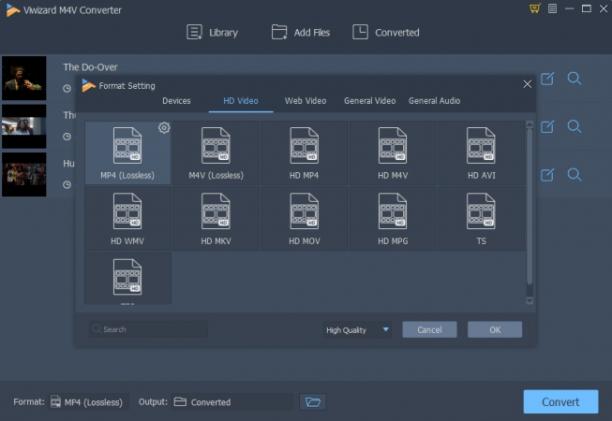Click search icon on third video row

[574, 175]
